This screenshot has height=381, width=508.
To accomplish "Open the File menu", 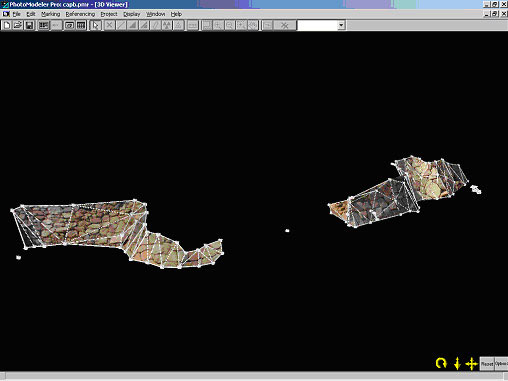I will tap(16, 14).
